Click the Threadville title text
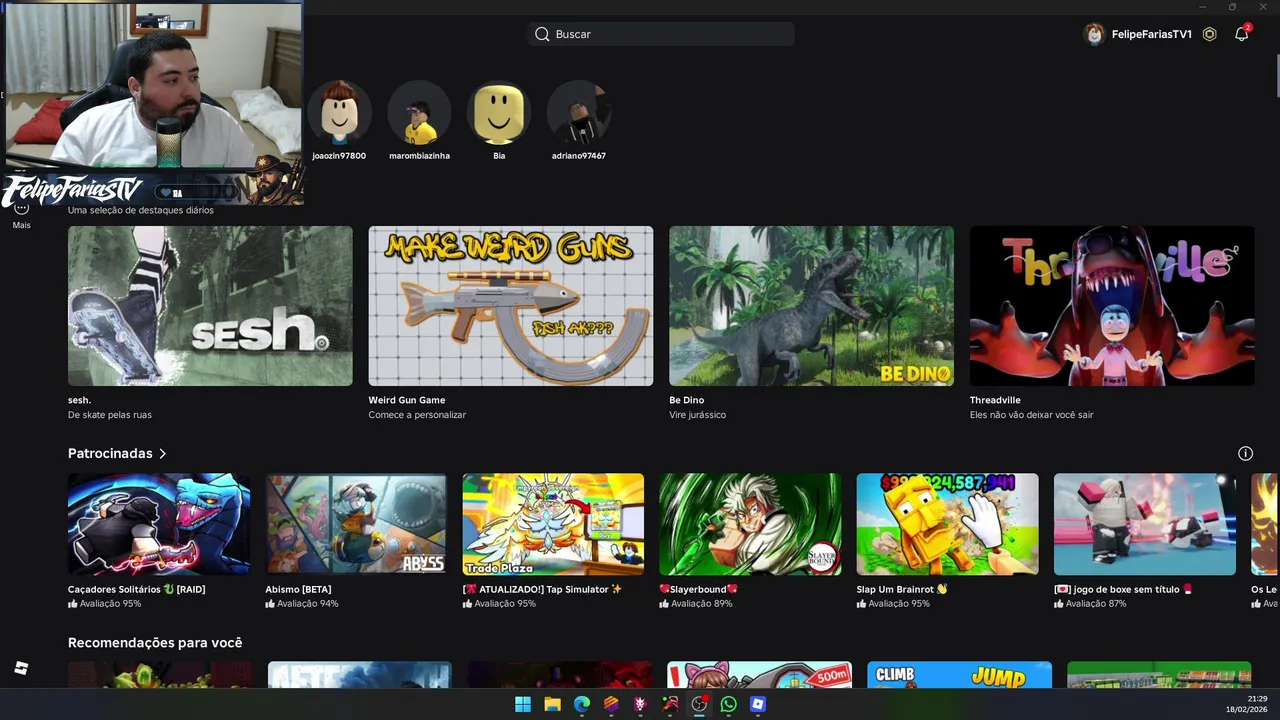Image resolution: width=1280 pixels, height=720 pixels. (x=995, y=400)
